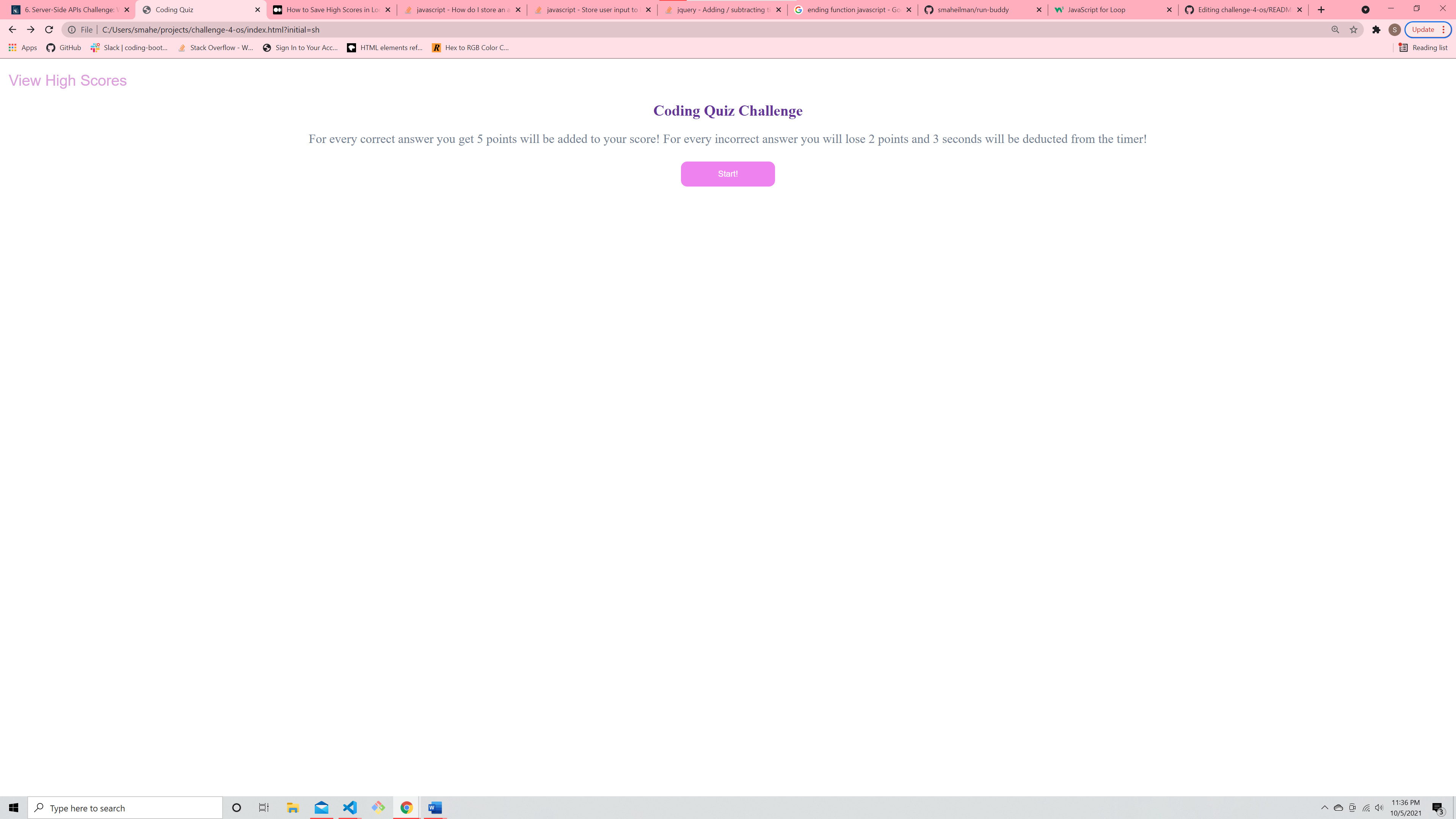Click the View High Scores link

click(68, 80)
